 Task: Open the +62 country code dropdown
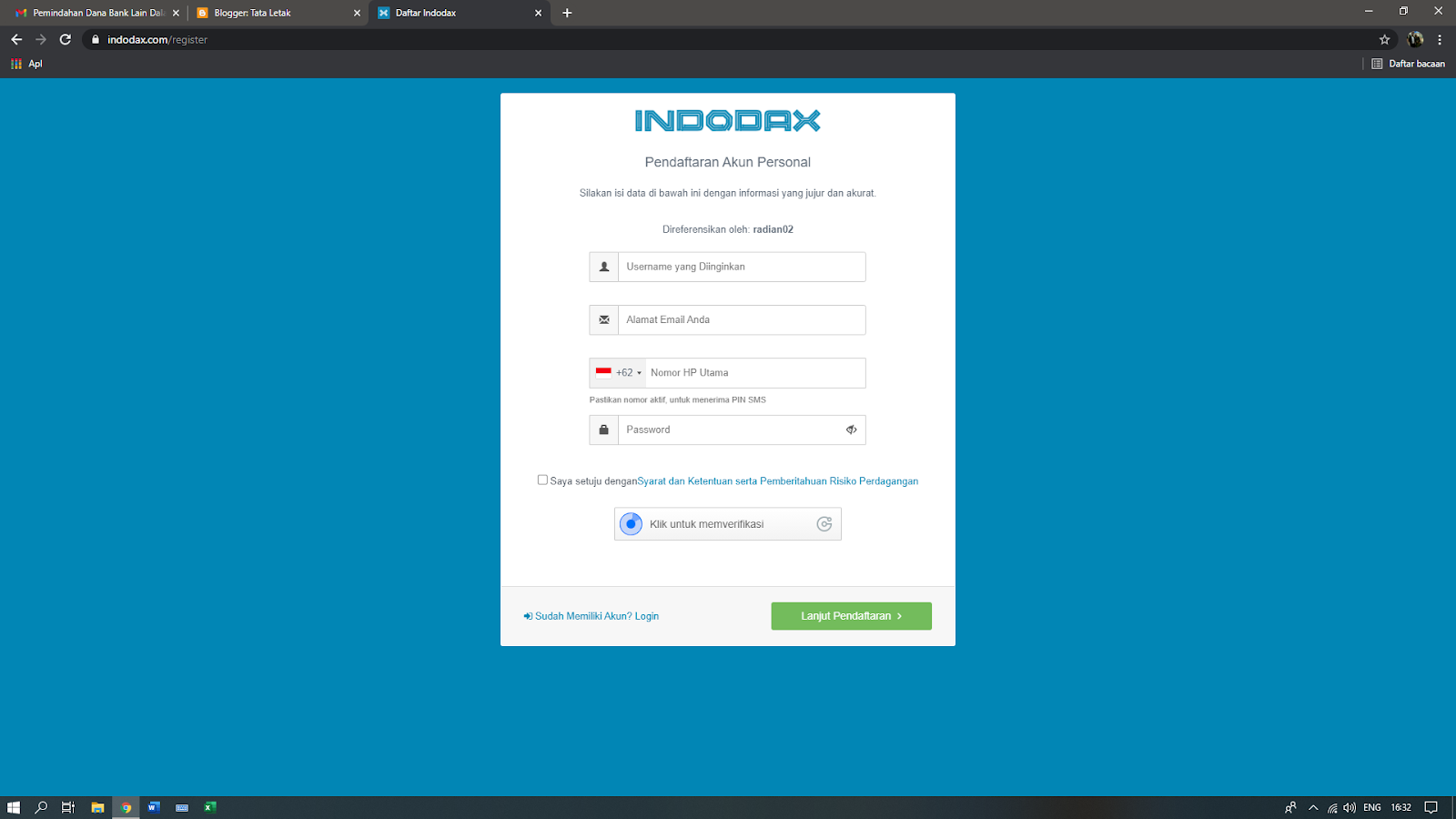point(618,373)
